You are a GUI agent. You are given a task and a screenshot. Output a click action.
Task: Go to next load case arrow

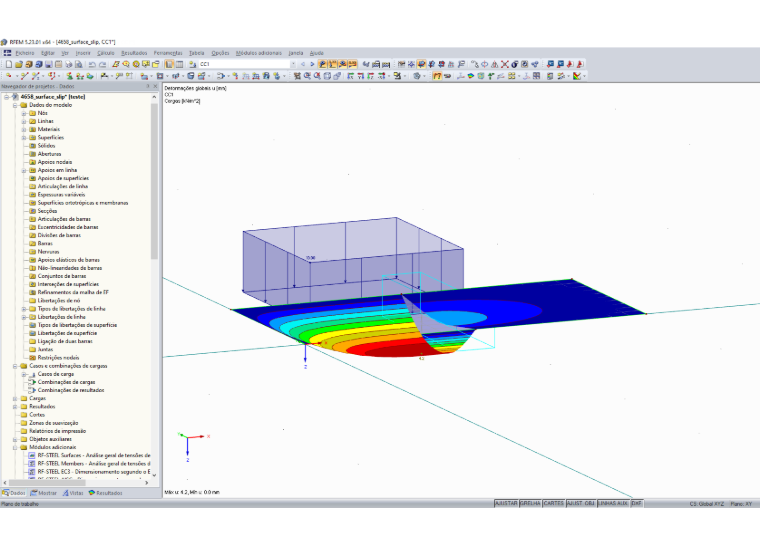coord(312,64)
